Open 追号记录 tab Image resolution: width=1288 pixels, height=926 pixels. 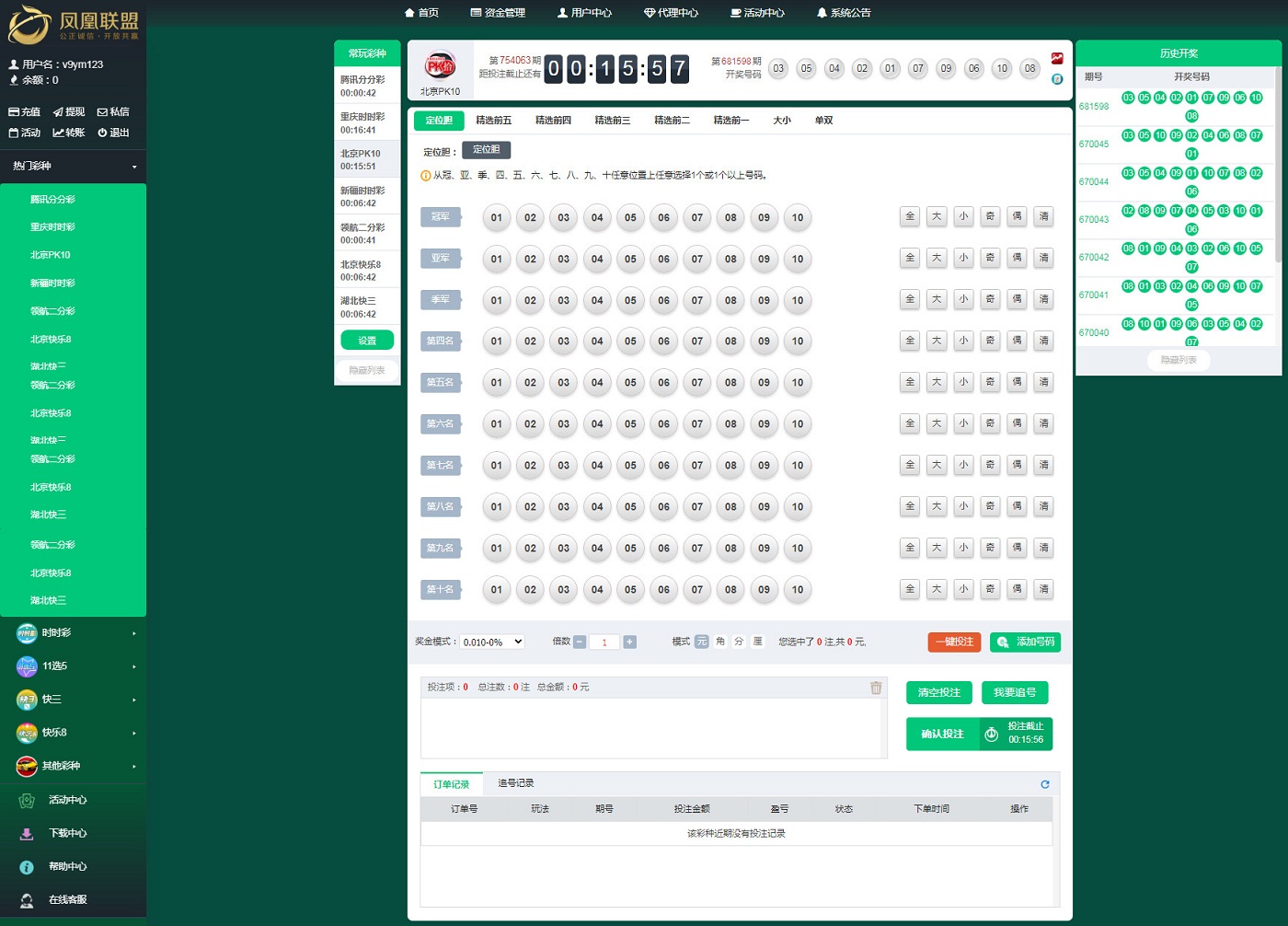[x=515, y=783]
